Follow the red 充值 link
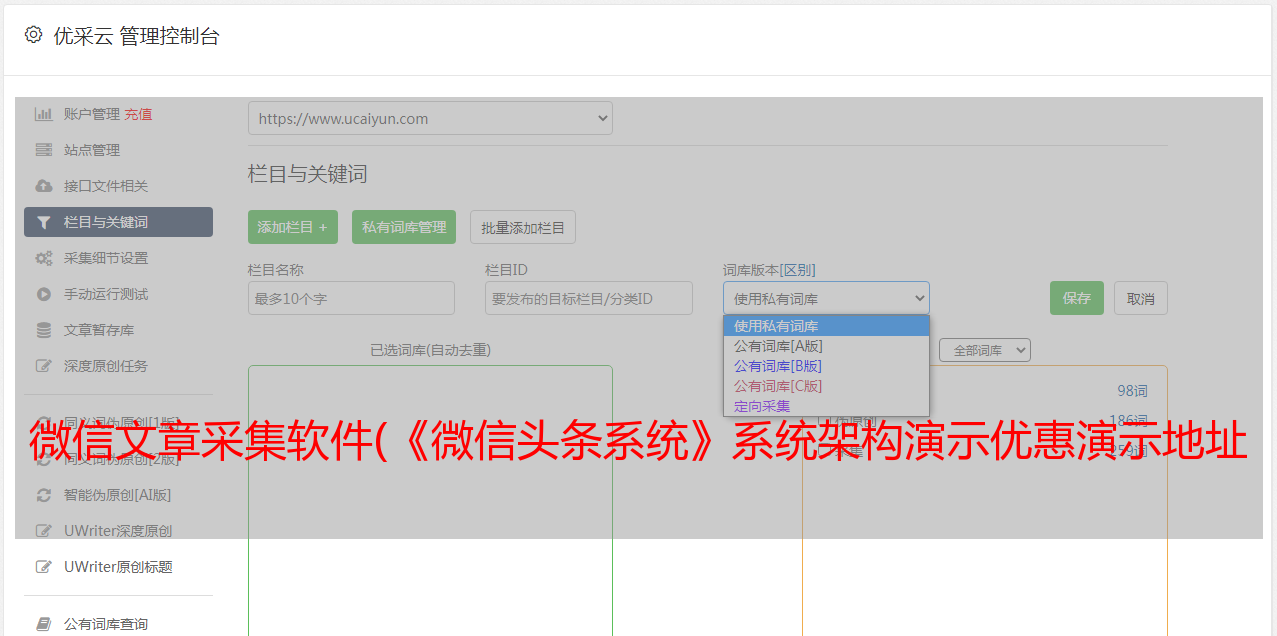 tap(138, 114)
